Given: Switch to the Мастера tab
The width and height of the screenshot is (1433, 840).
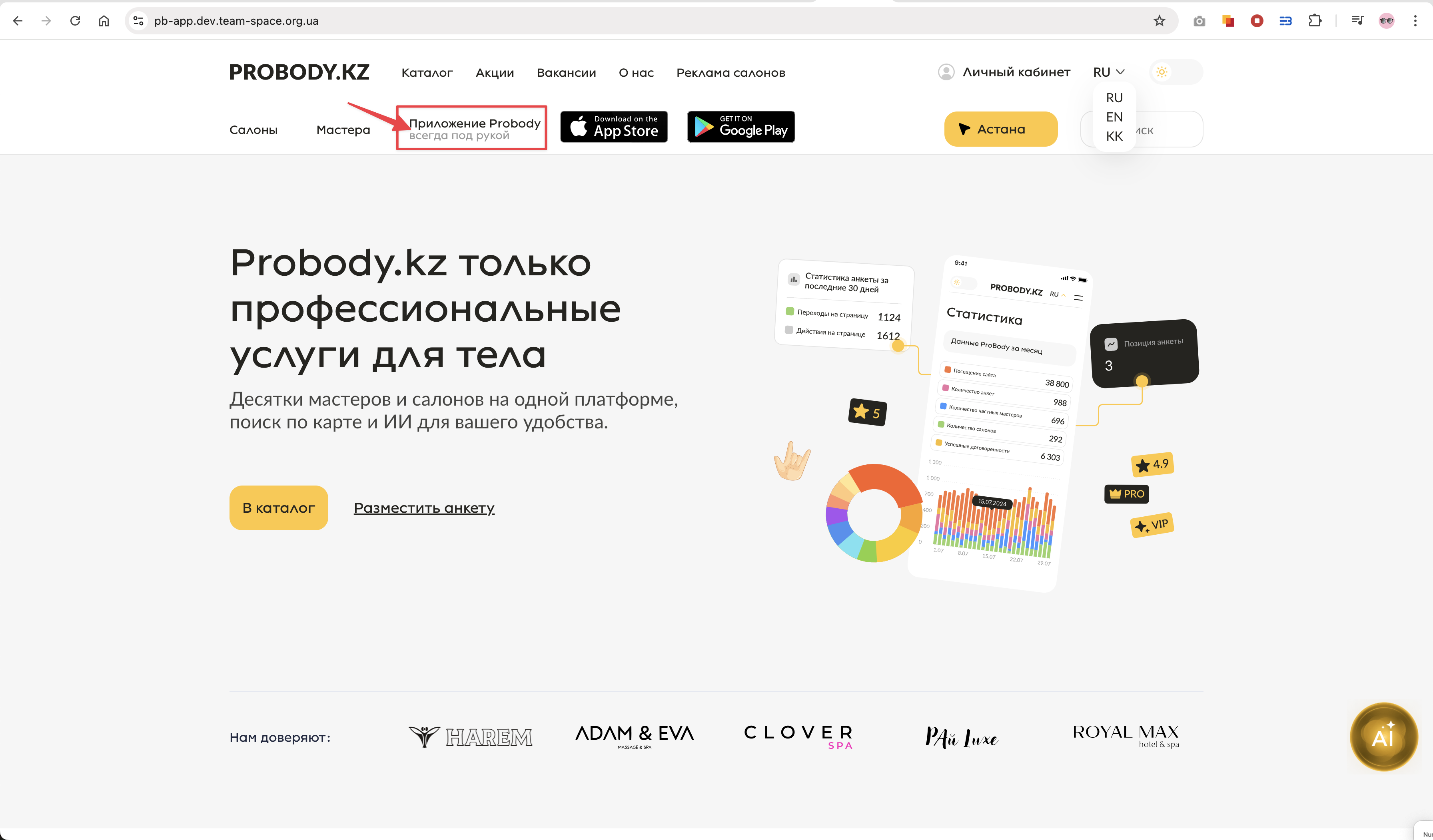Looking at the screenshot, I should [x=343, y=130].
